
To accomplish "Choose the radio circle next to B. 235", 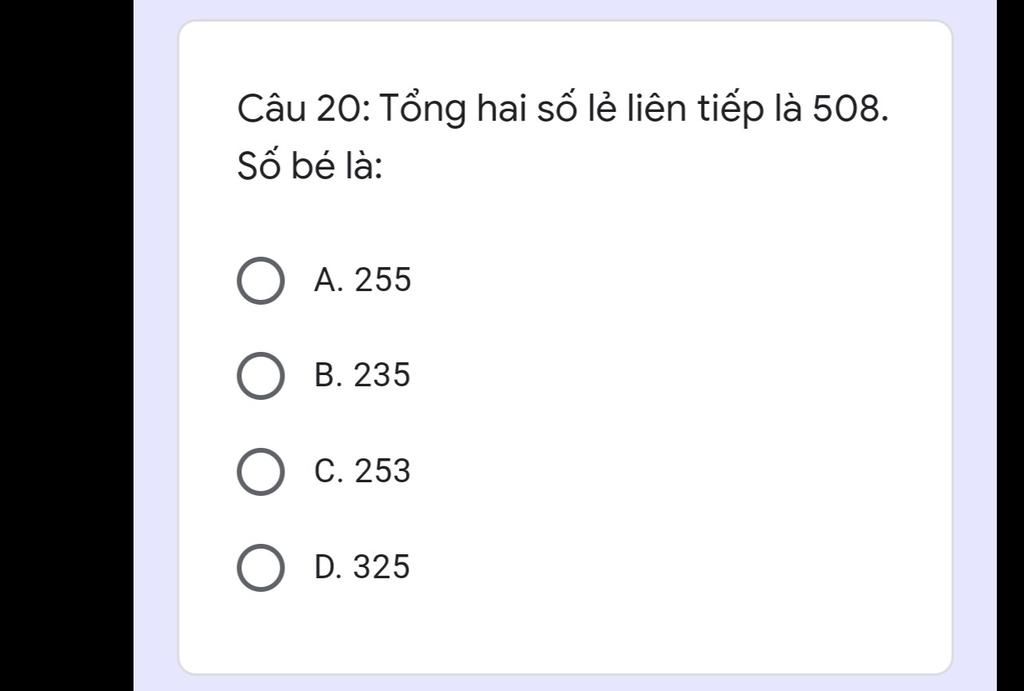I will (261, 376).
